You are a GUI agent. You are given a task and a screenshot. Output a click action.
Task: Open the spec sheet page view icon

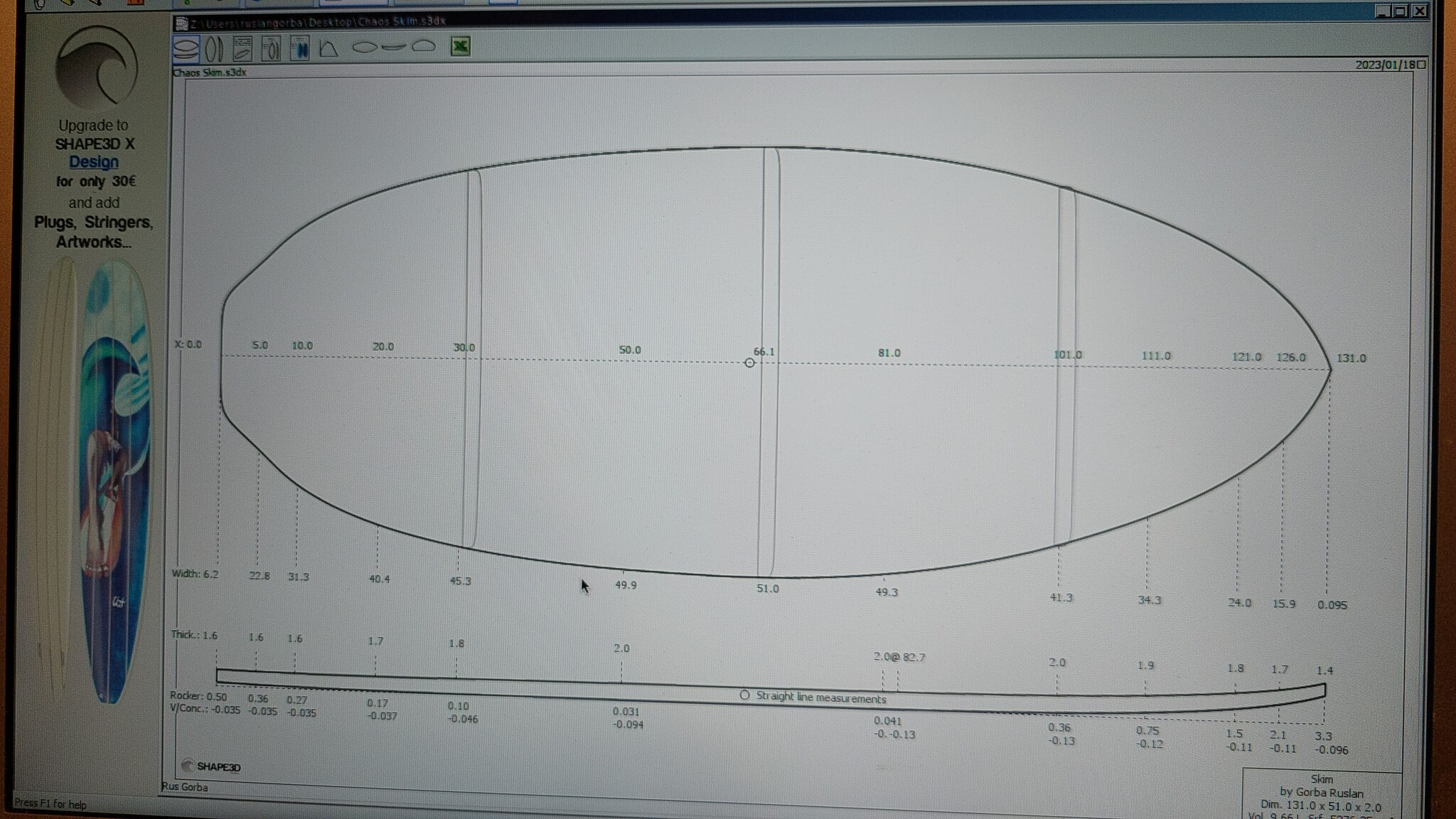point(242,48)
